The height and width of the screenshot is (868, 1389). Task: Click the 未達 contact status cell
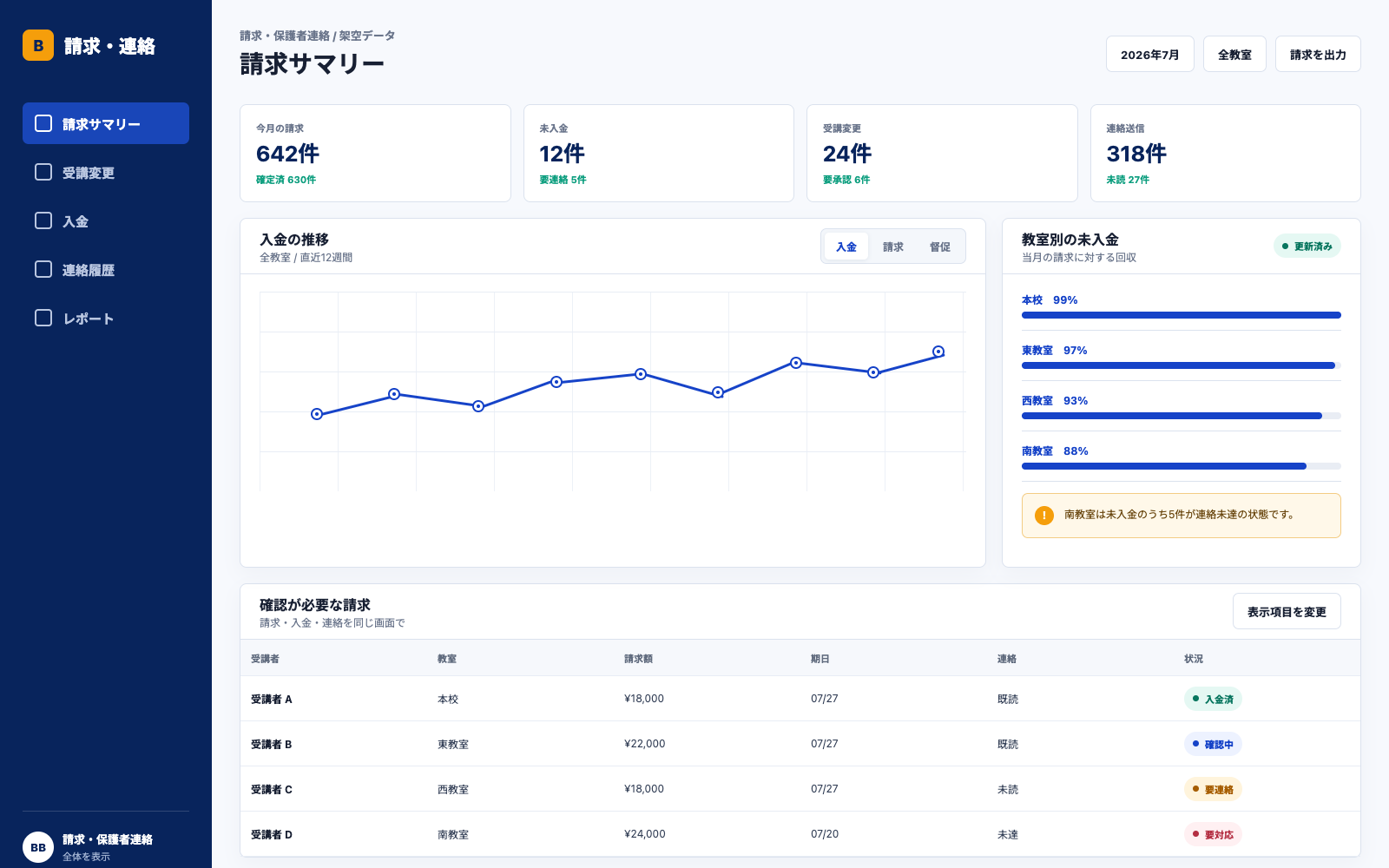point(1008,834)
